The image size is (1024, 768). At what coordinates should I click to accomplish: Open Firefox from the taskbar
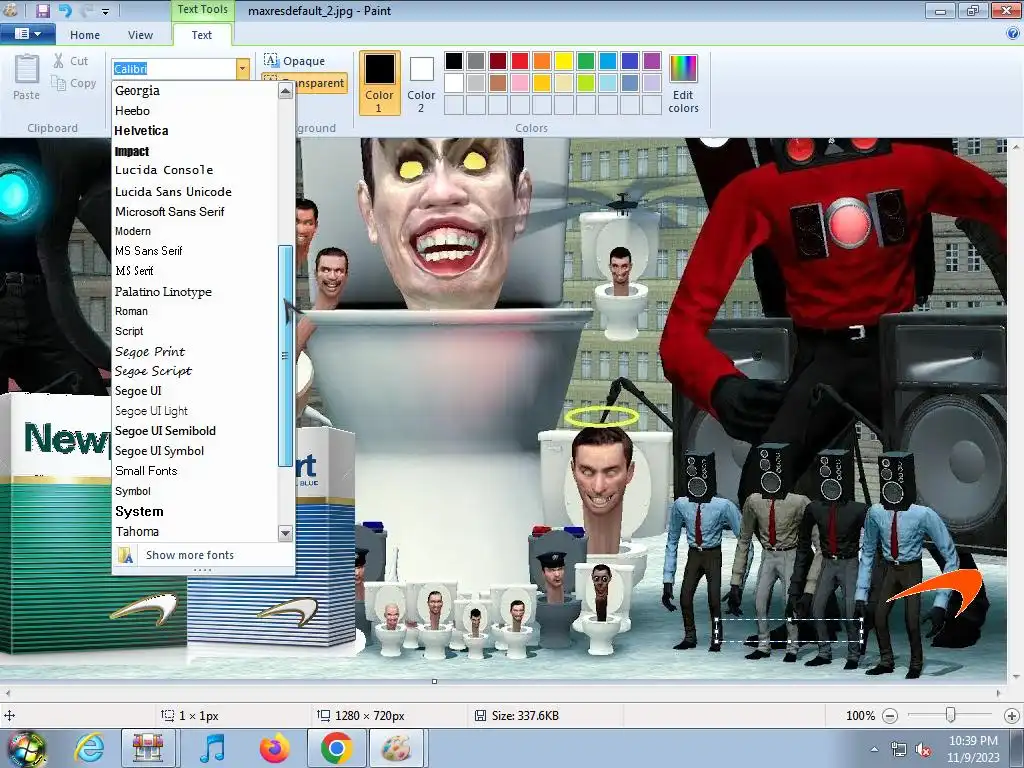tap(274, 748)
